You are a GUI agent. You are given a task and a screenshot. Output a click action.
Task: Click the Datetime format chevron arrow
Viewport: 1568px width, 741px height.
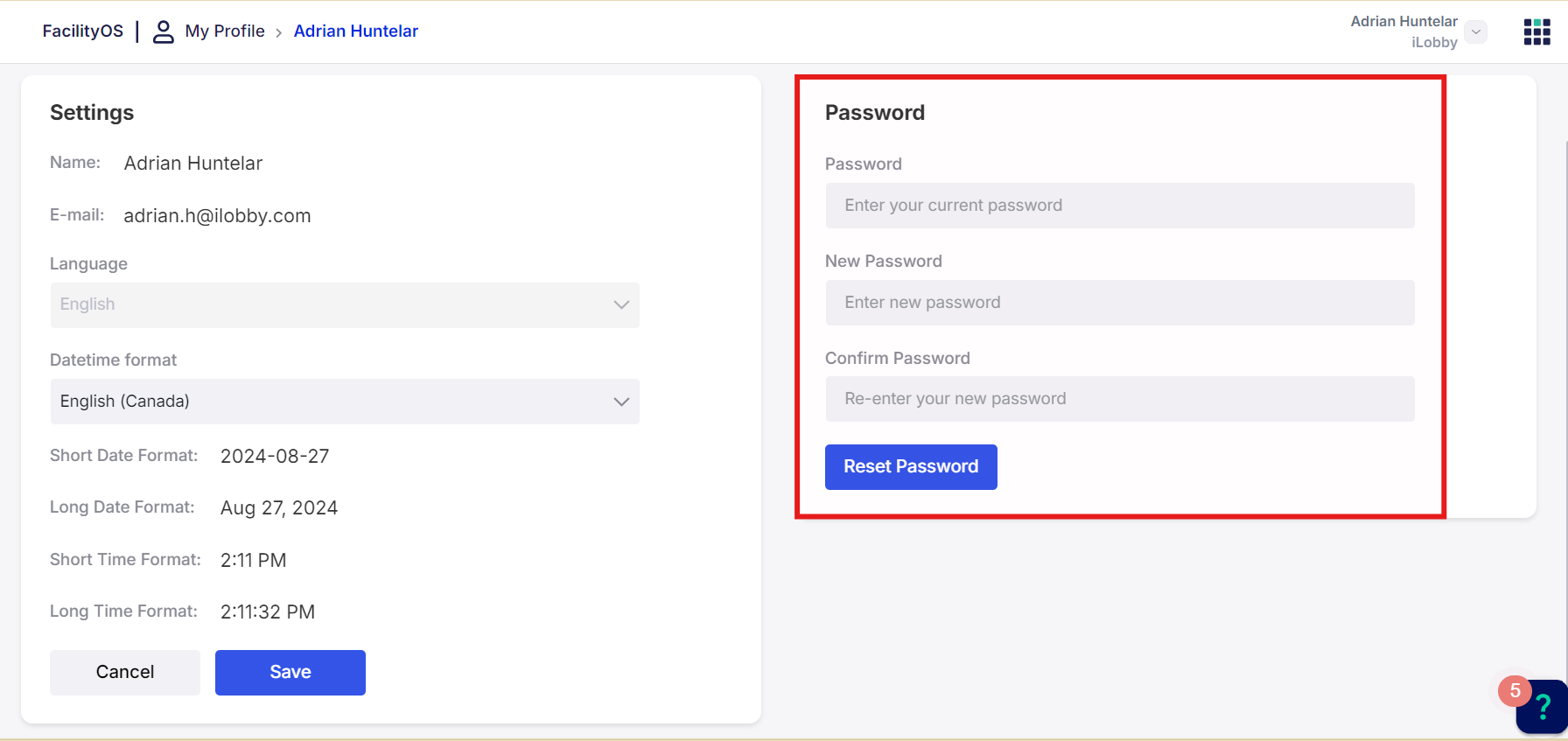tap(621, 402)
